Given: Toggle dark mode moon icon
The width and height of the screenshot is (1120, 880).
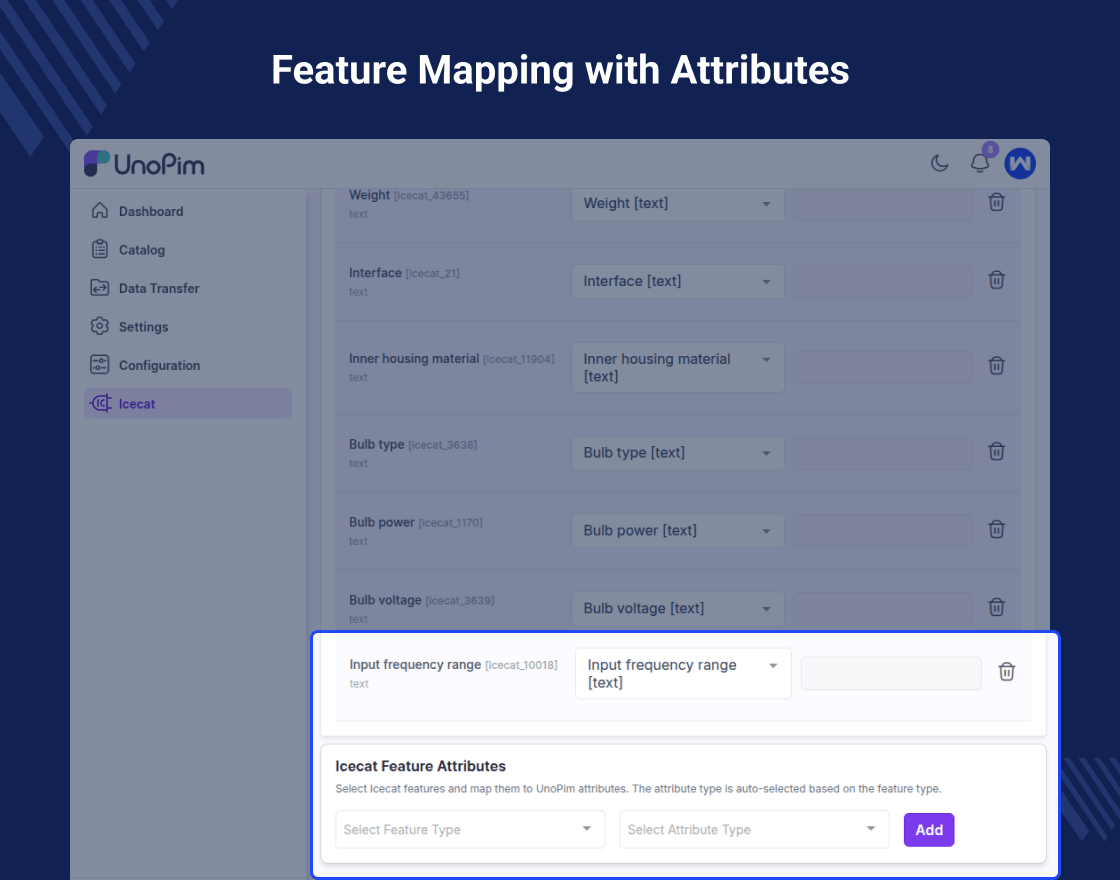Looking at the screenshot, I should click(x=939, y=163).
